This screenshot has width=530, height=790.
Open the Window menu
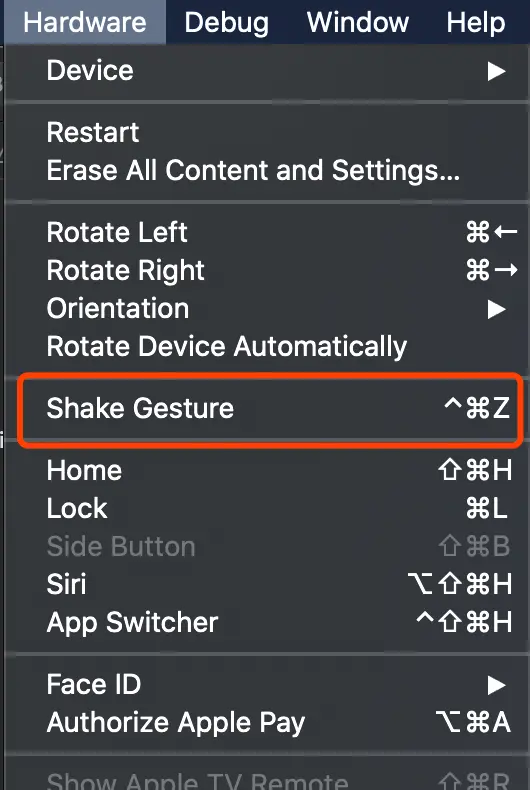[358, 22]
